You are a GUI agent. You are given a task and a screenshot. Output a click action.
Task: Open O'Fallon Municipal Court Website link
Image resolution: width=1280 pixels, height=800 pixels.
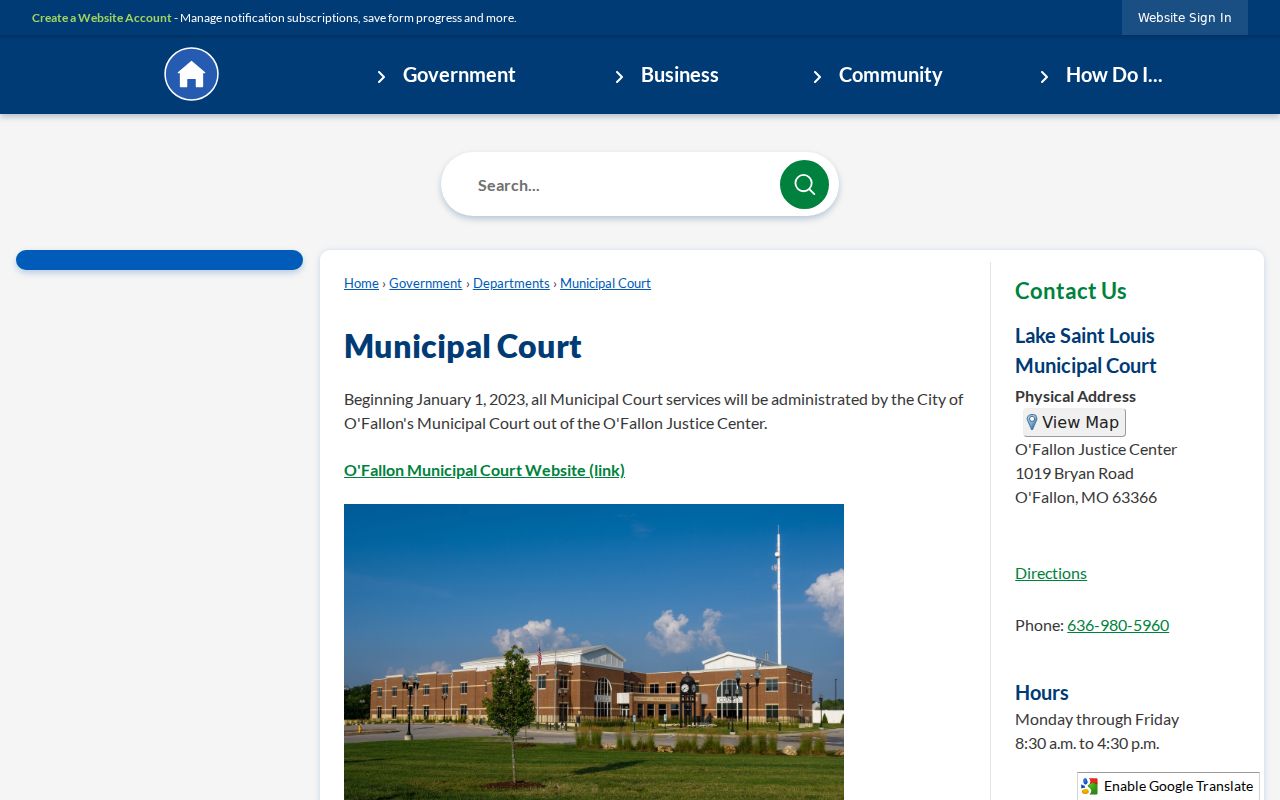[484, 470]
